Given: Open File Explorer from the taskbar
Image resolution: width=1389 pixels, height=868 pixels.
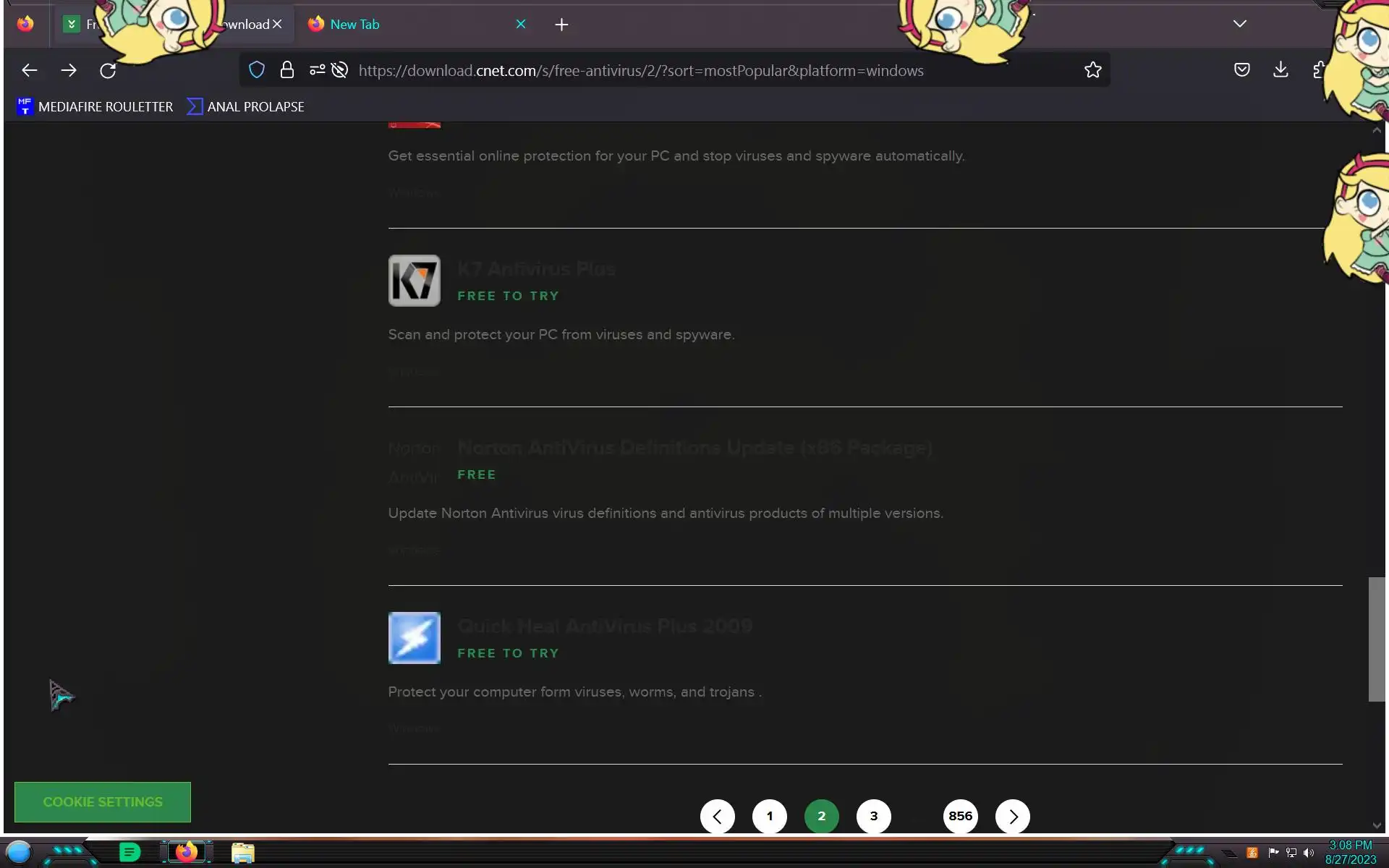Looking at the screenshot, I should [x=243, y=853].
